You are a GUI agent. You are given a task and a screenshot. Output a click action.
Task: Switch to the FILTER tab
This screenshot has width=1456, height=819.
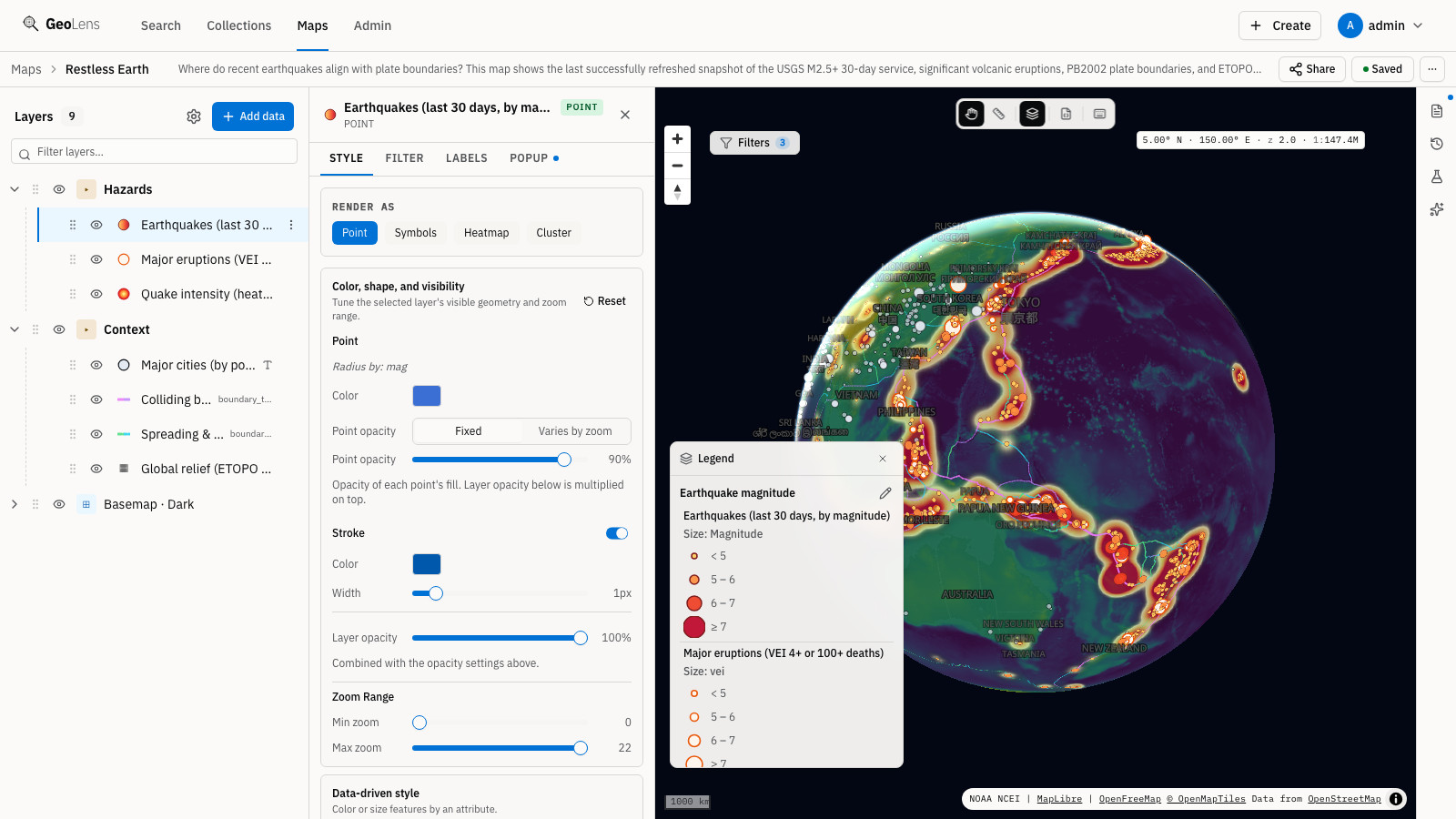[x=405, y=158]
